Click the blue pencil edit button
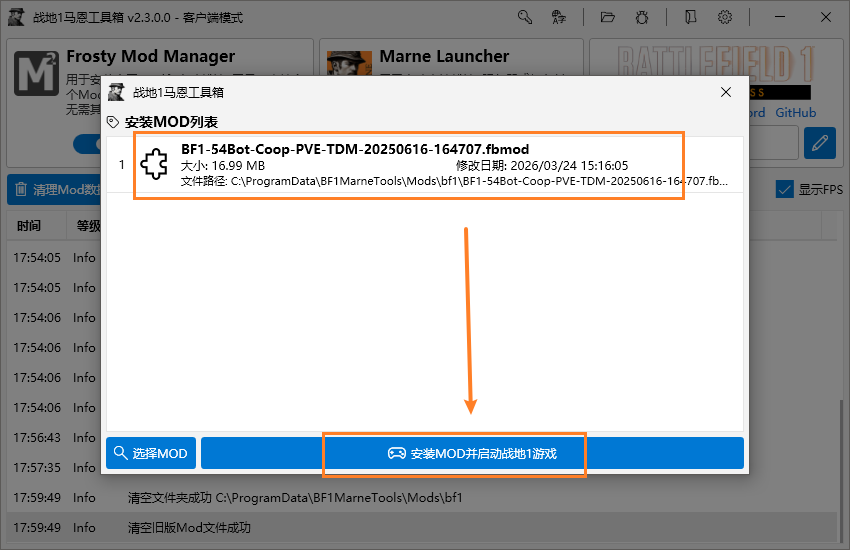The image size is (850, 550). click(820, 143)
